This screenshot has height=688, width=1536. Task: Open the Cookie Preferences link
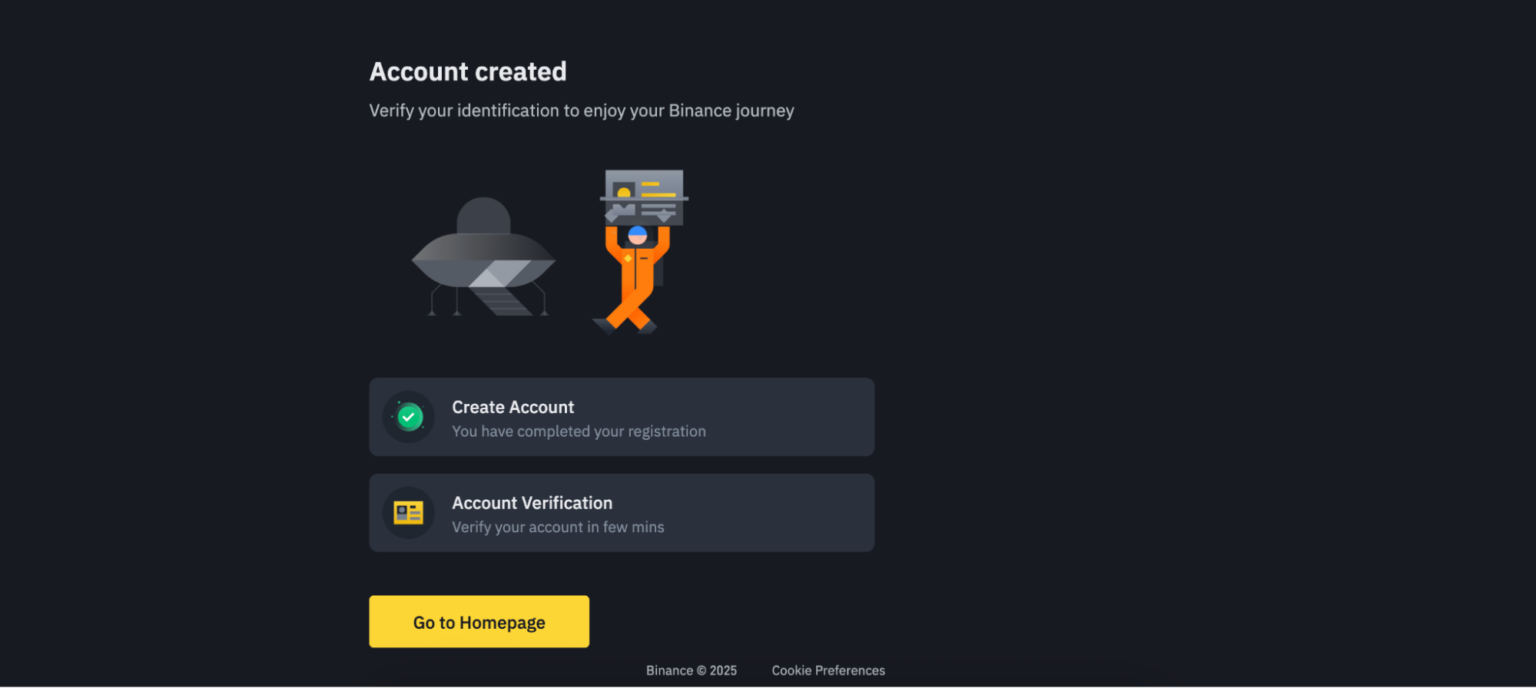[828, 671]
